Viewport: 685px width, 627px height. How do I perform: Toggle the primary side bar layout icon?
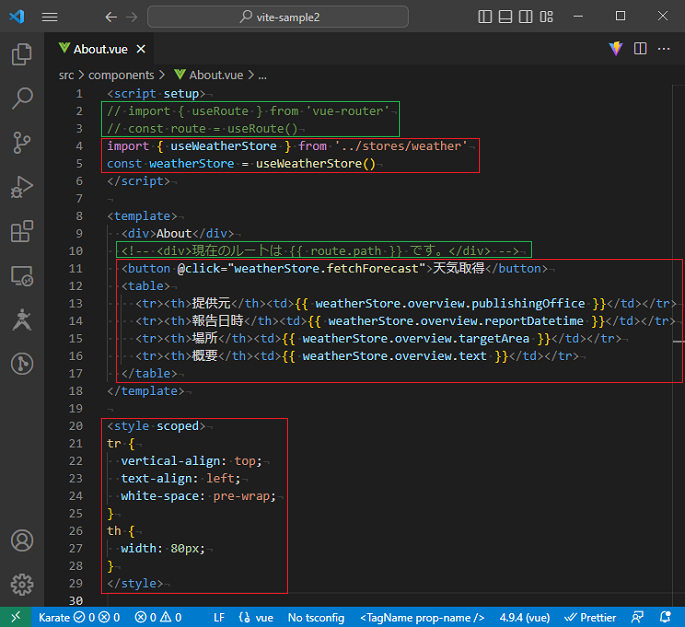485,17
